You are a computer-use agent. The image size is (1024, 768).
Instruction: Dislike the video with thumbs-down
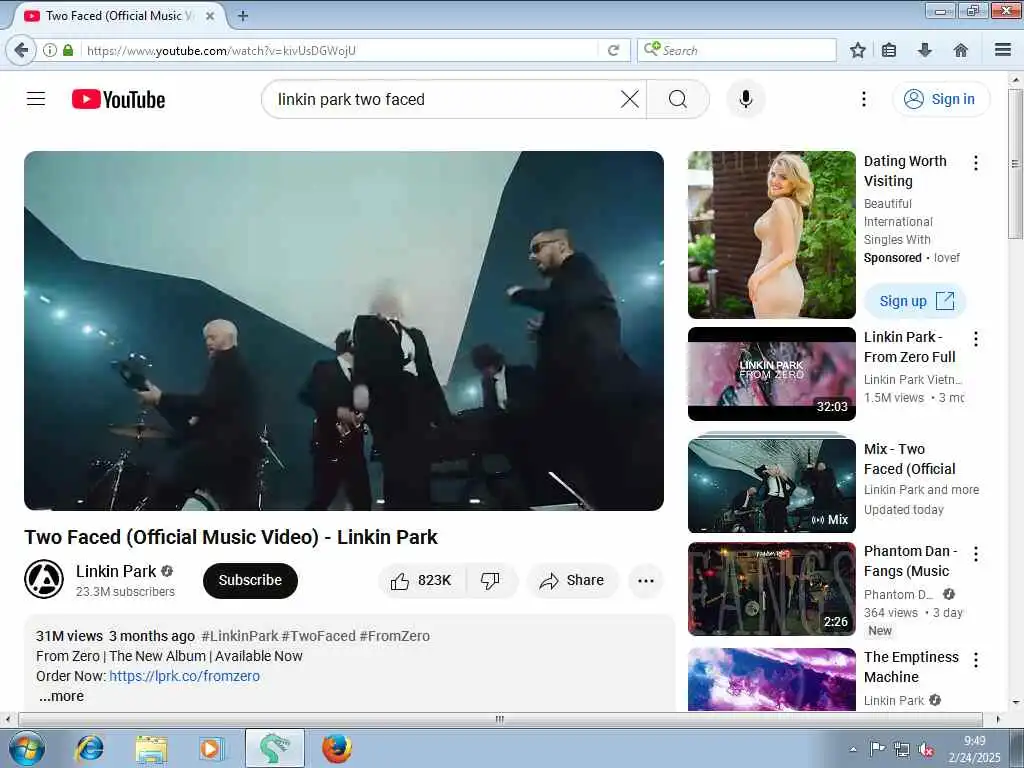point(490,581)
